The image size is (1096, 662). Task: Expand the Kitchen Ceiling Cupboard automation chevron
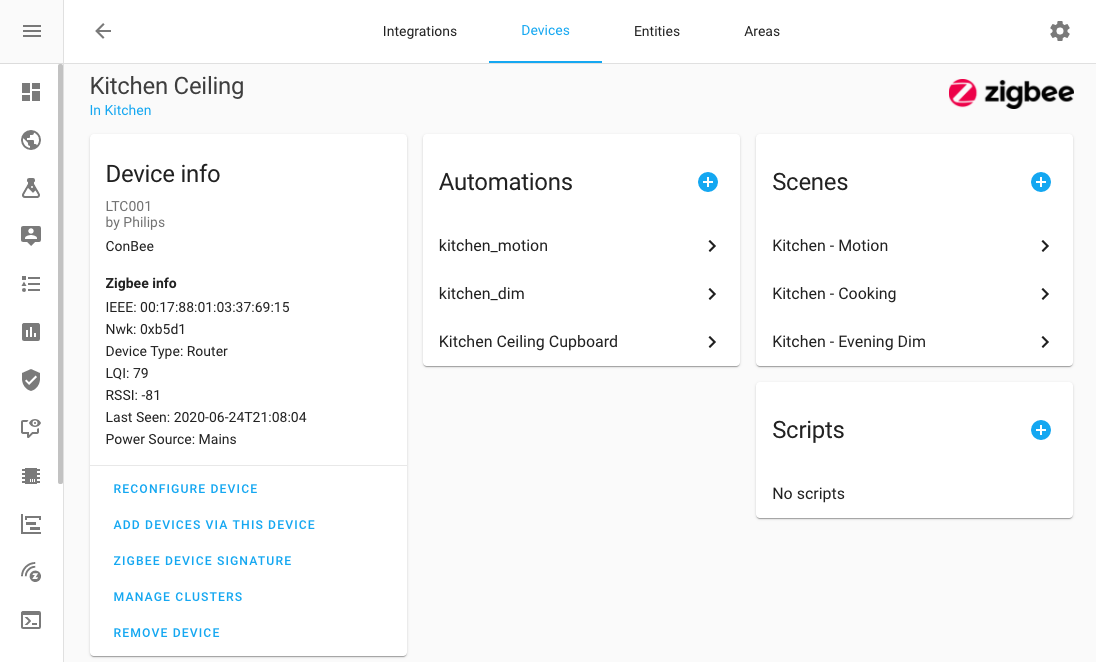coord(712,342)
